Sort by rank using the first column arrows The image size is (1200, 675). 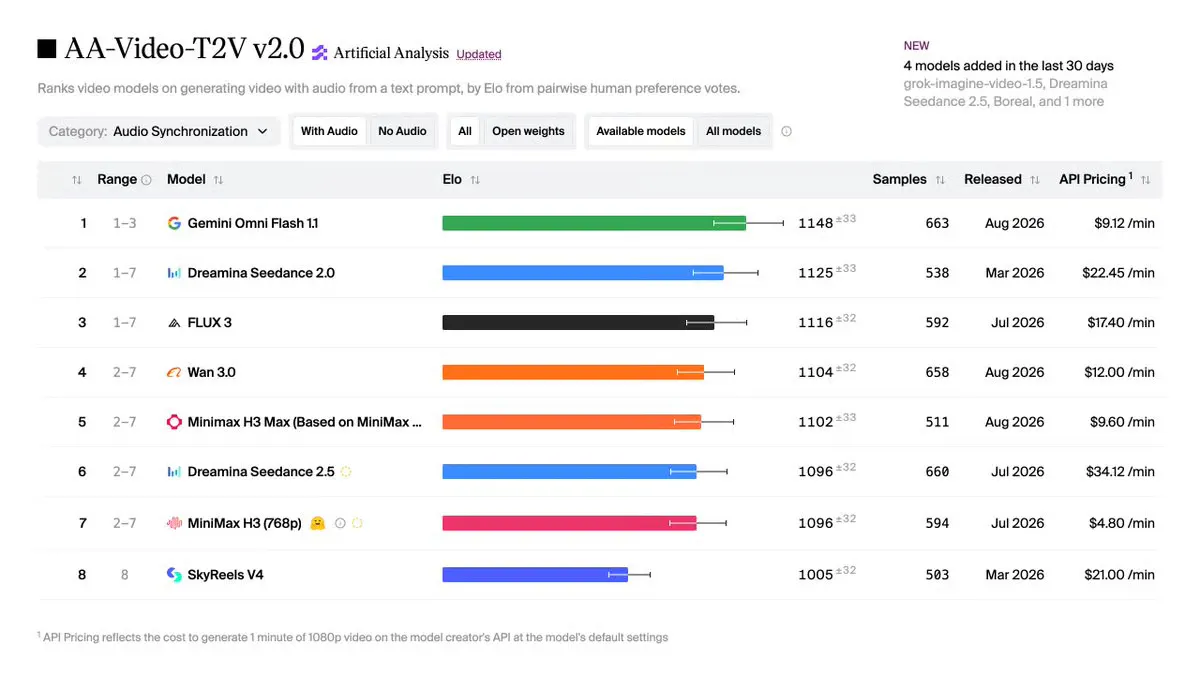click(x=77, y=180)
